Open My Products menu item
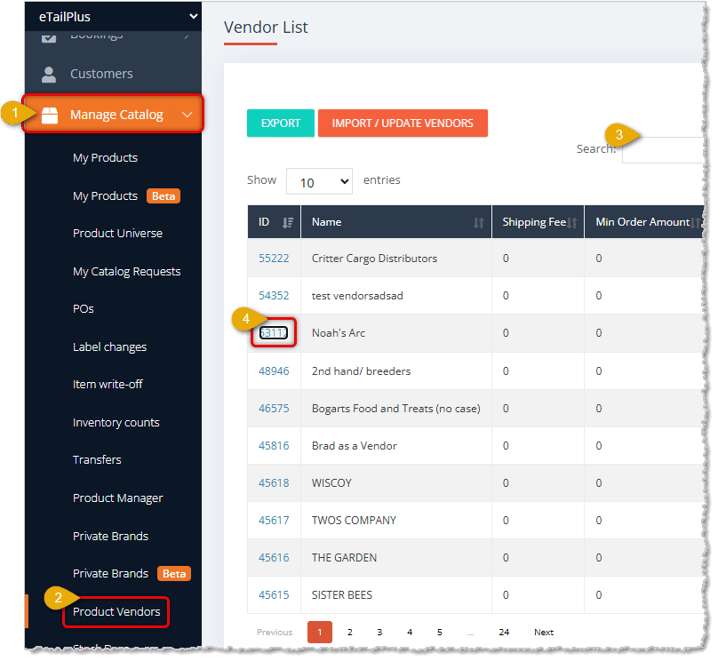This screenshot has height=661, width=718. [x=105, y=158]
